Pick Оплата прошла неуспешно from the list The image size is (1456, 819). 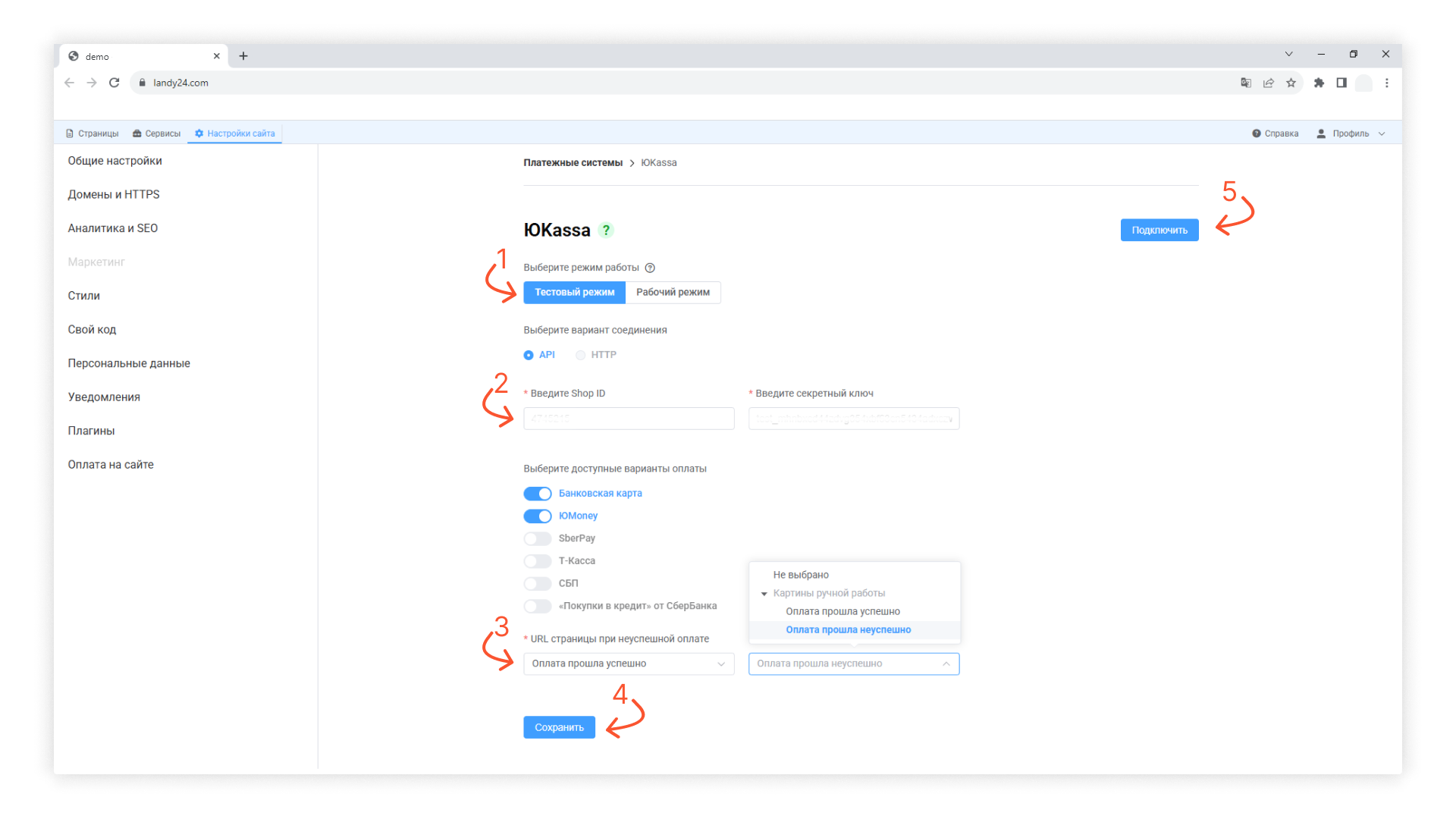click(x=855, y=629)
